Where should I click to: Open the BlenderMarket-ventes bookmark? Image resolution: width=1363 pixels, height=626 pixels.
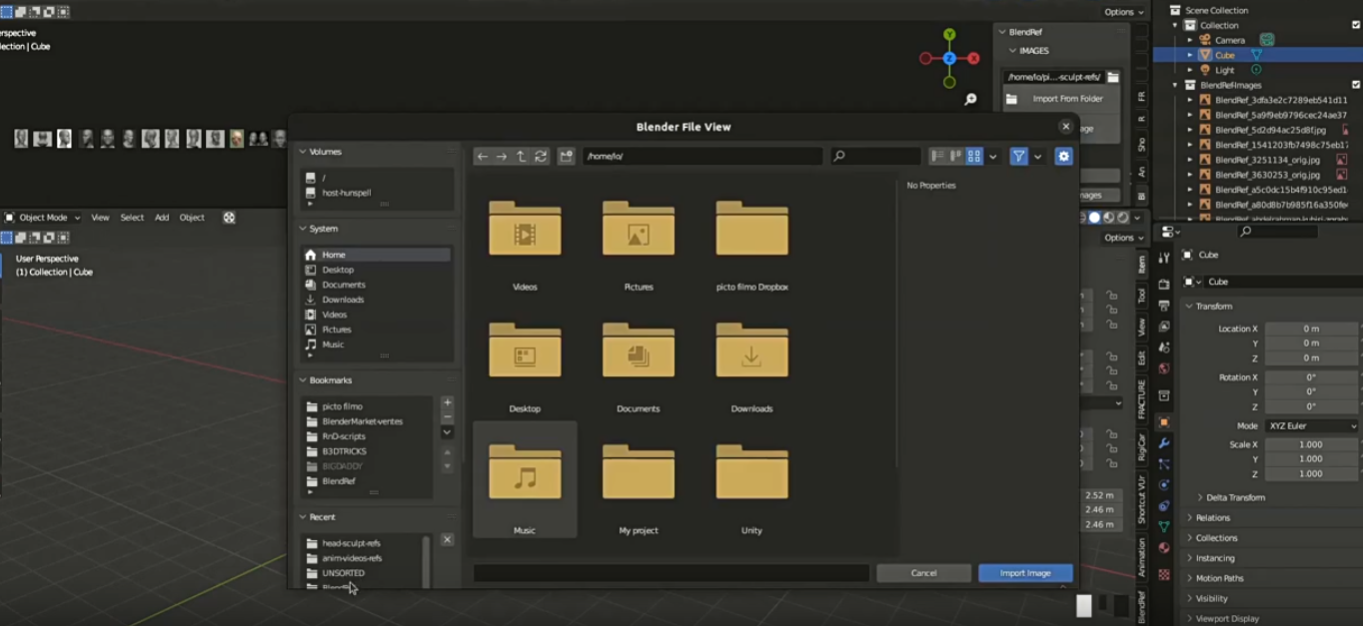pos(367,421)
